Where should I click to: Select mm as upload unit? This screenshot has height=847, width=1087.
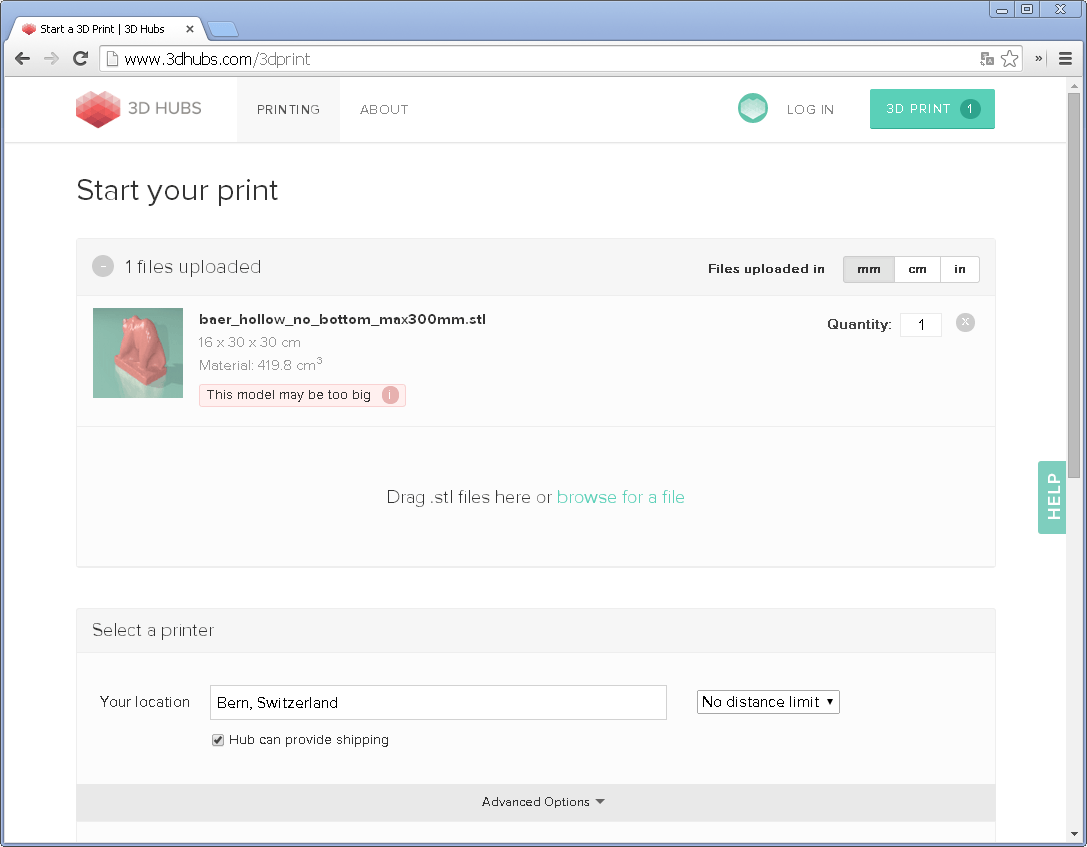[869, 269]
